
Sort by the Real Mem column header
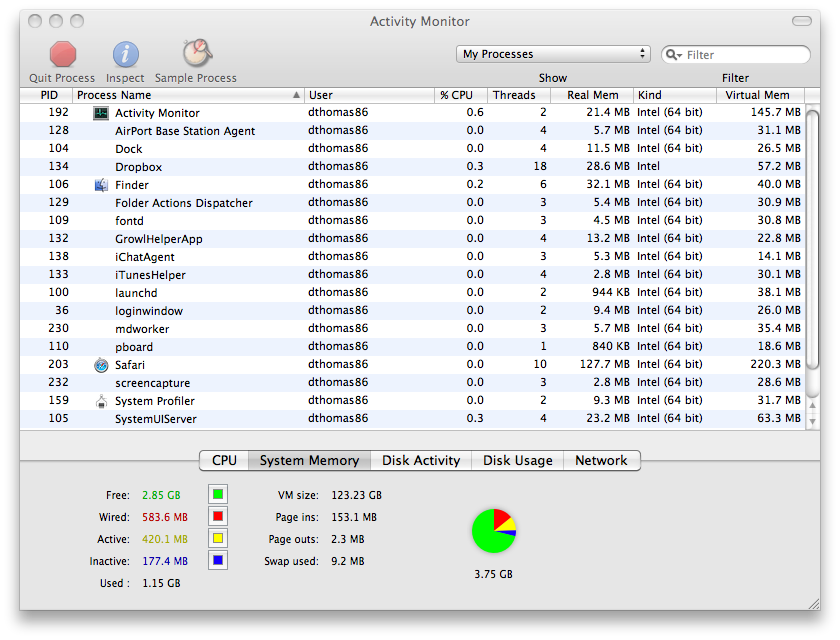point(592,95)
